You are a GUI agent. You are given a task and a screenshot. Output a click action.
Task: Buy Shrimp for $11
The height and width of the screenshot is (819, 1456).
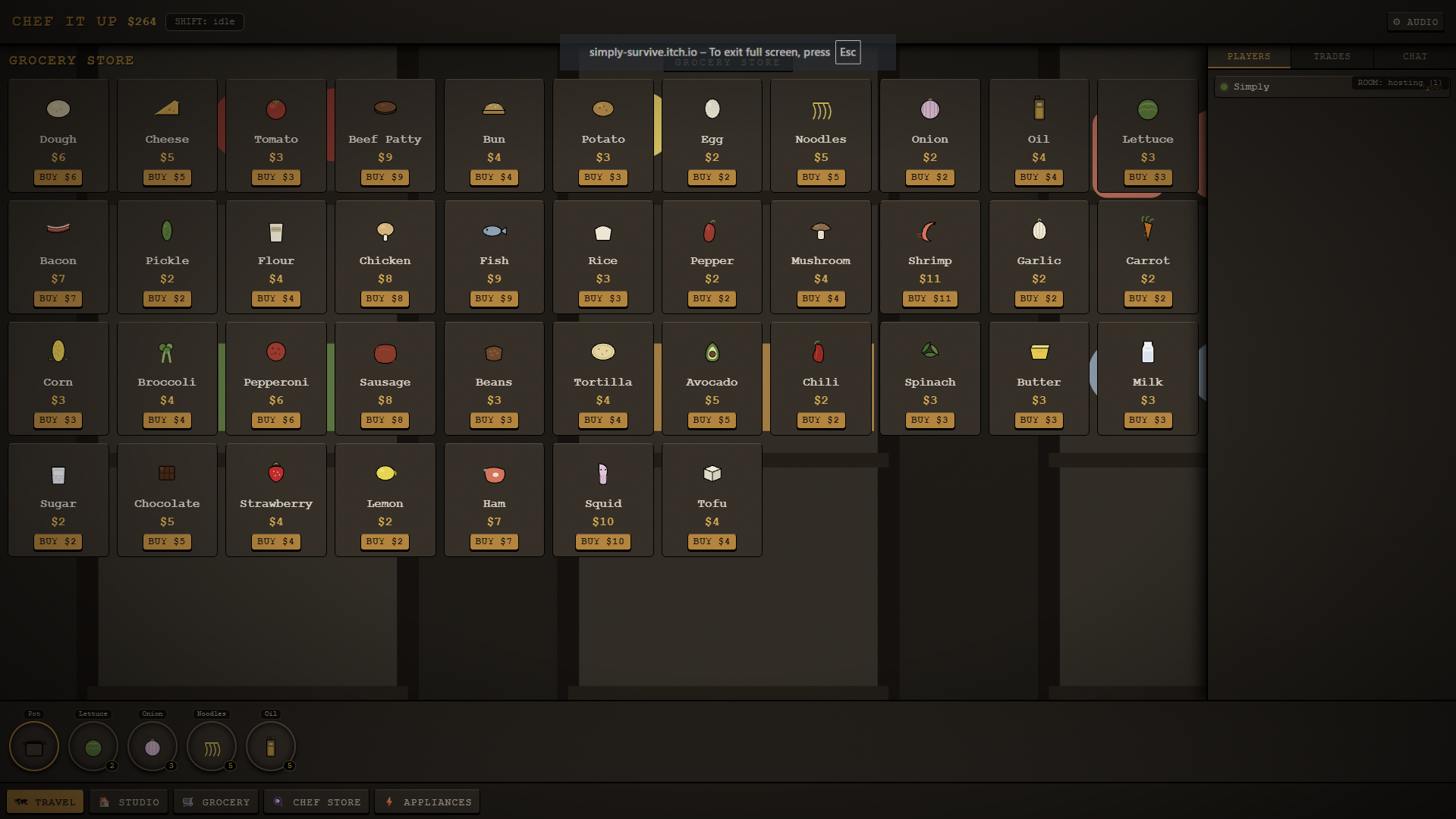pos(929,298)
